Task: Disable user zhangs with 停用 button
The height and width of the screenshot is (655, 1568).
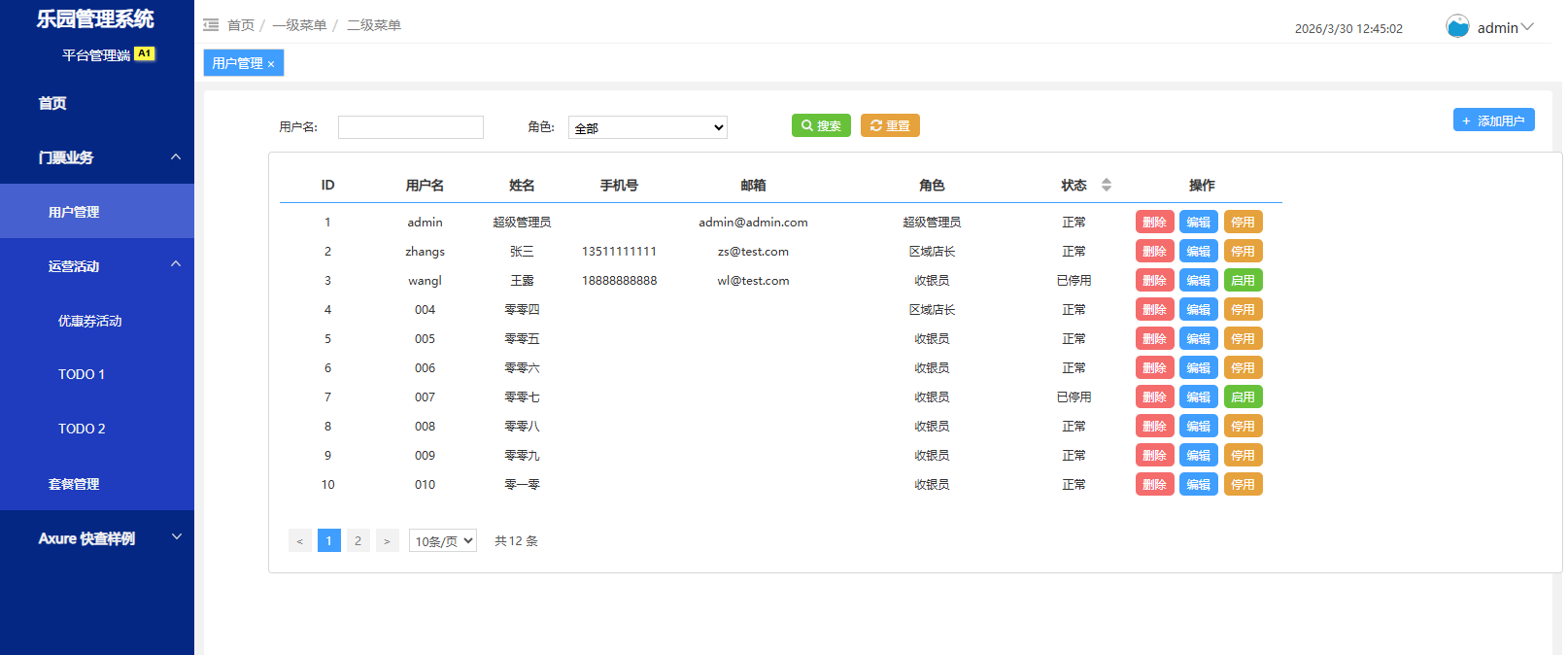Action: [x=1243, y=251]
